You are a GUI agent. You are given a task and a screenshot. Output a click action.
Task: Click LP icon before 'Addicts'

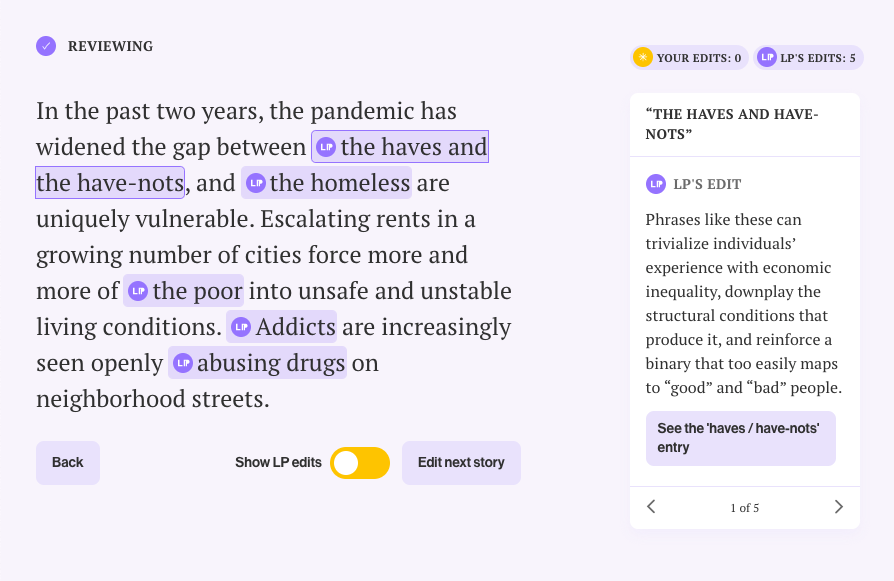pyautogui.click(x=241, y=327)
